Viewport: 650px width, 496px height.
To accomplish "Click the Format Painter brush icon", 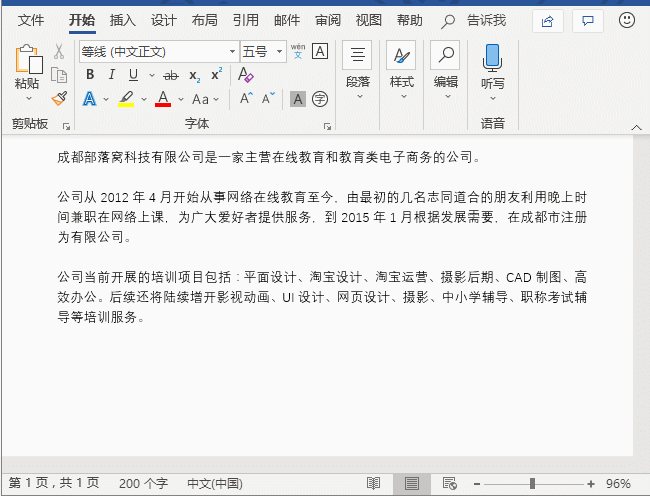I will 59,98.
